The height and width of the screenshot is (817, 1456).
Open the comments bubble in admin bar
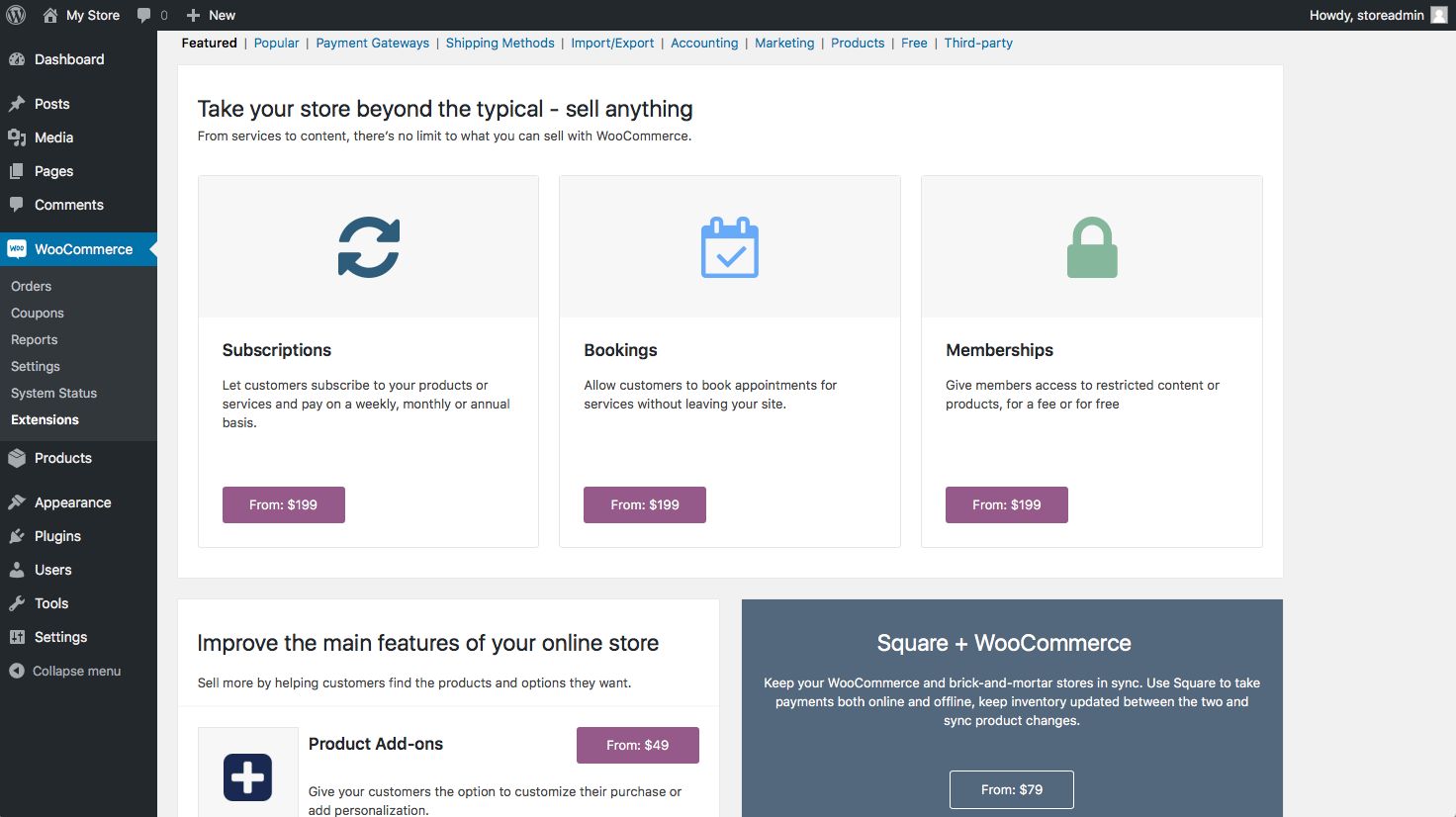pyautogui.click(x=151, y=15)
